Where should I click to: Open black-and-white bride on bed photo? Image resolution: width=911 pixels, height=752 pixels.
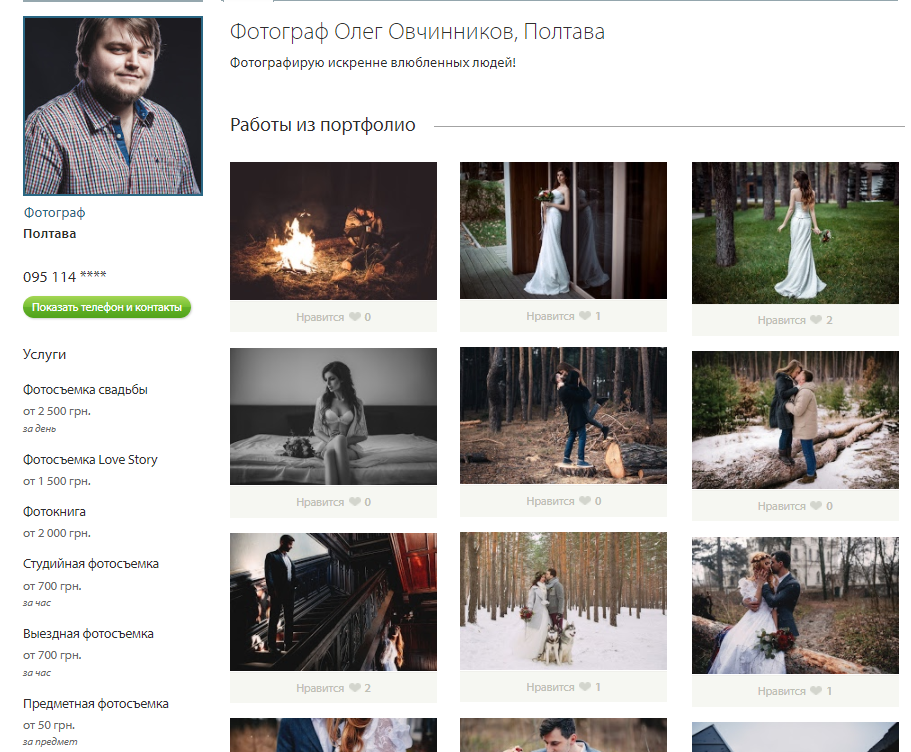point(333,416)
